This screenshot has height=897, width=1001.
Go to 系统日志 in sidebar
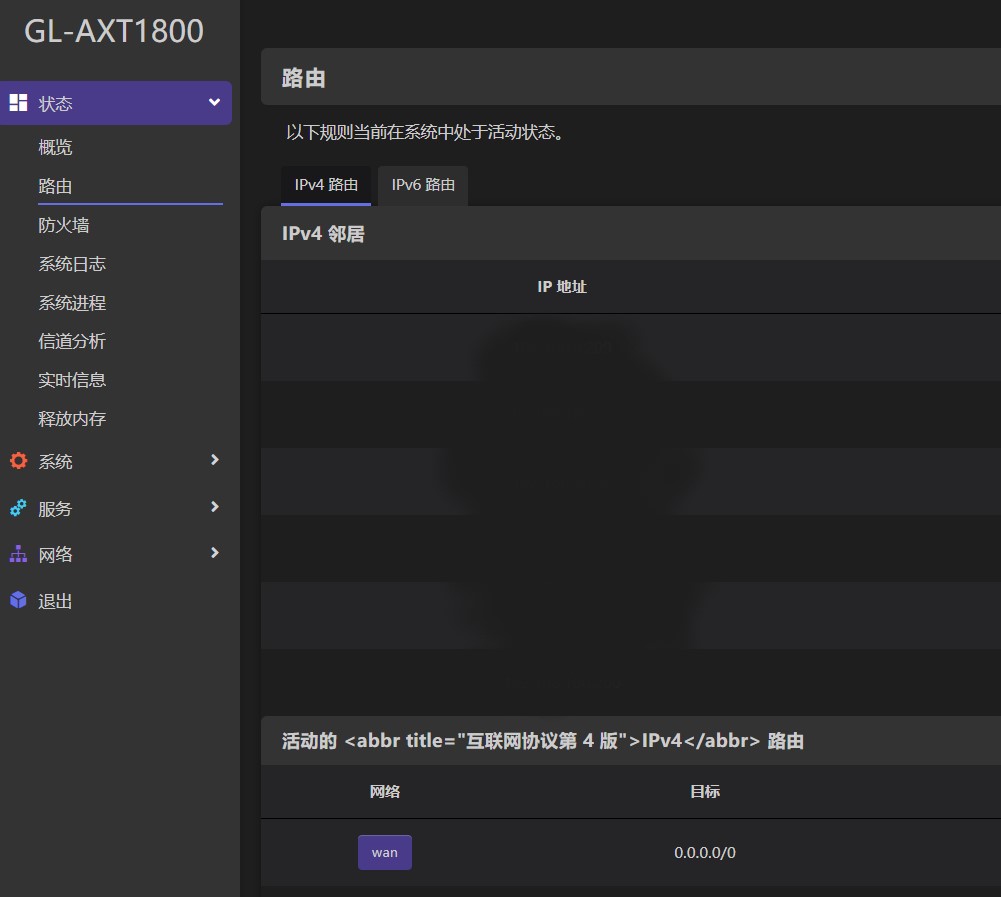click(x=72, y=264)
